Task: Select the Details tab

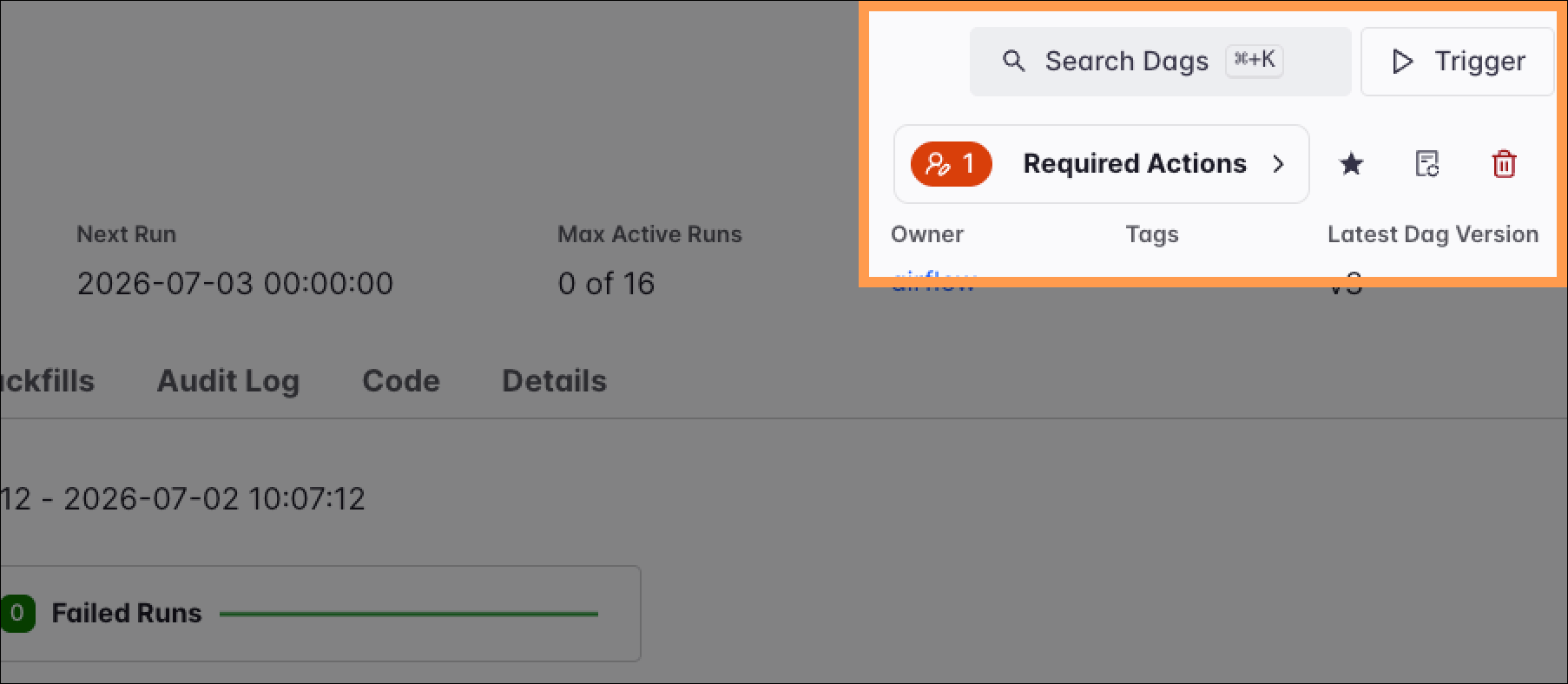Action: (554, 381)
